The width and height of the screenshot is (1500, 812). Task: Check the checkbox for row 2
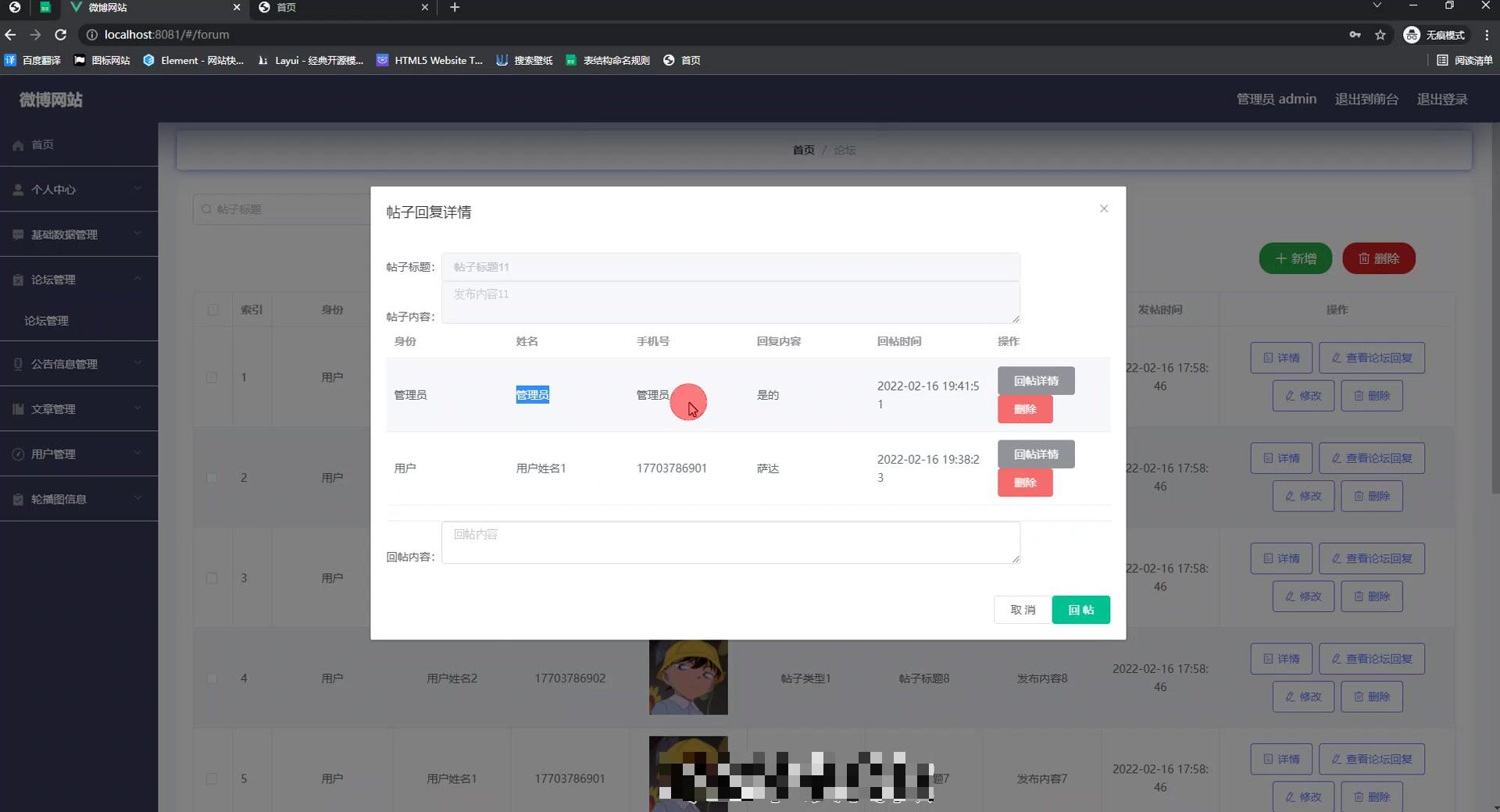click(x=212, y=478)
